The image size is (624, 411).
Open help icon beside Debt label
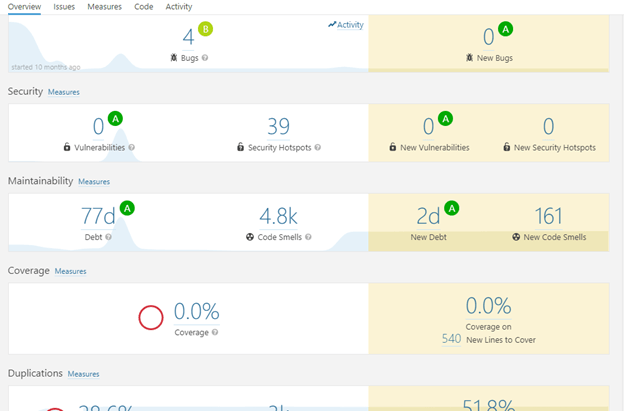tap(108, 237)
